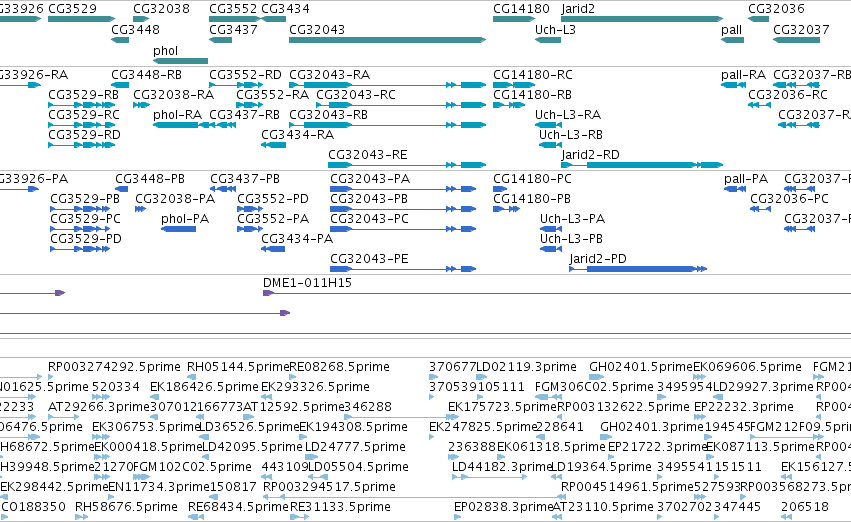
Task: Select transcript CG3552-RD label
Action: (245, 74)
